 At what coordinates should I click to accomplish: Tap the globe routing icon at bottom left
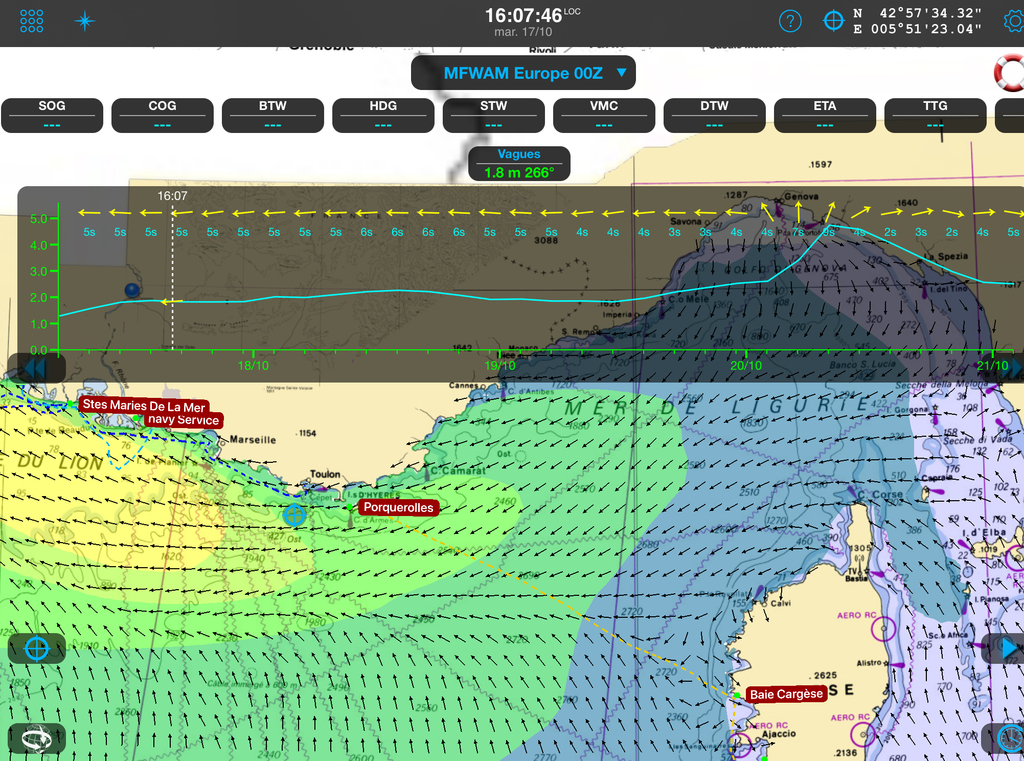click(37, 739)
